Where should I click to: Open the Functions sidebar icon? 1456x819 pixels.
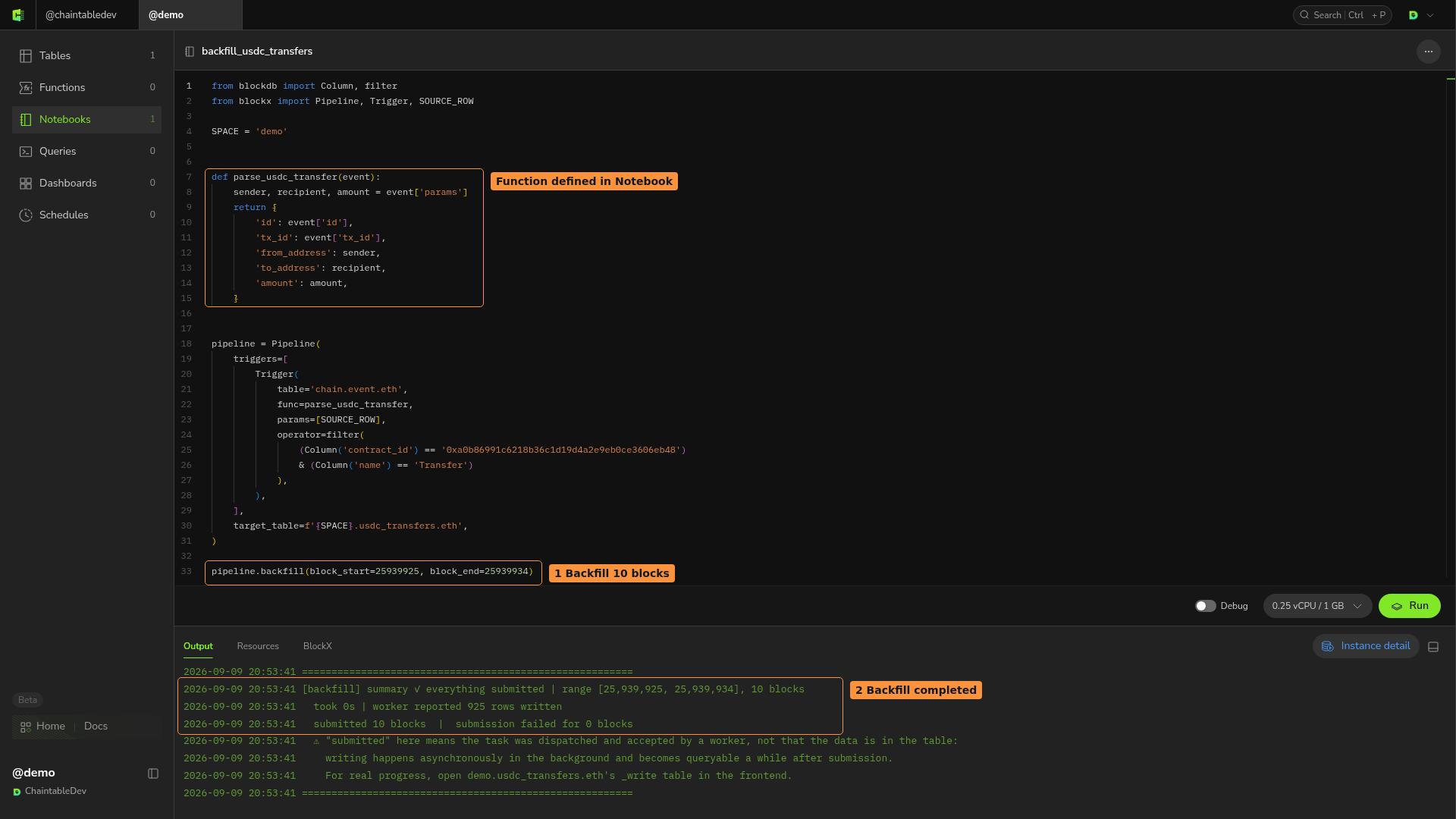tap(26, 88)
